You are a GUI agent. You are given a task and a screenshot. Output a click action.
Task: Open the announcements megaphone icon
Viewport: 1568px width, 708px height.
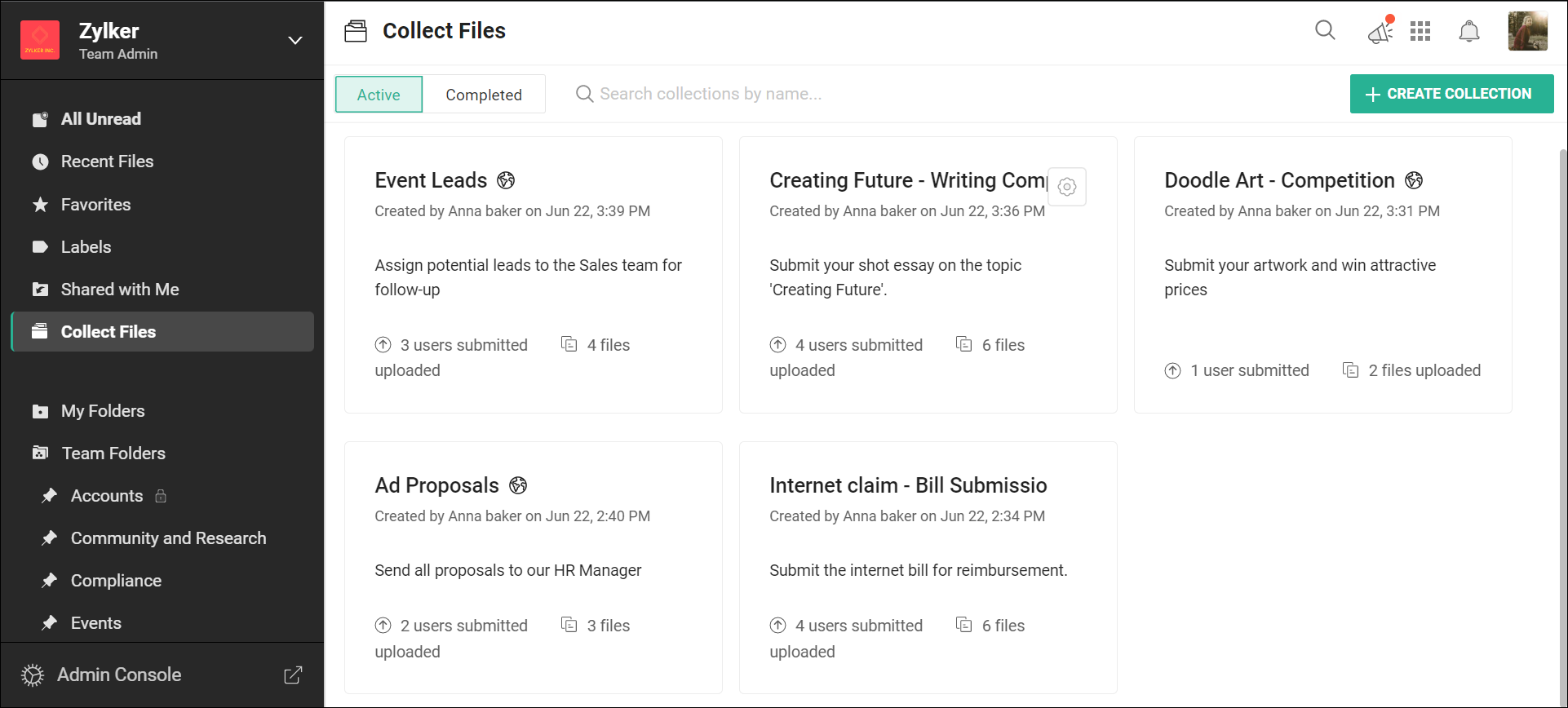point(1380,32)
